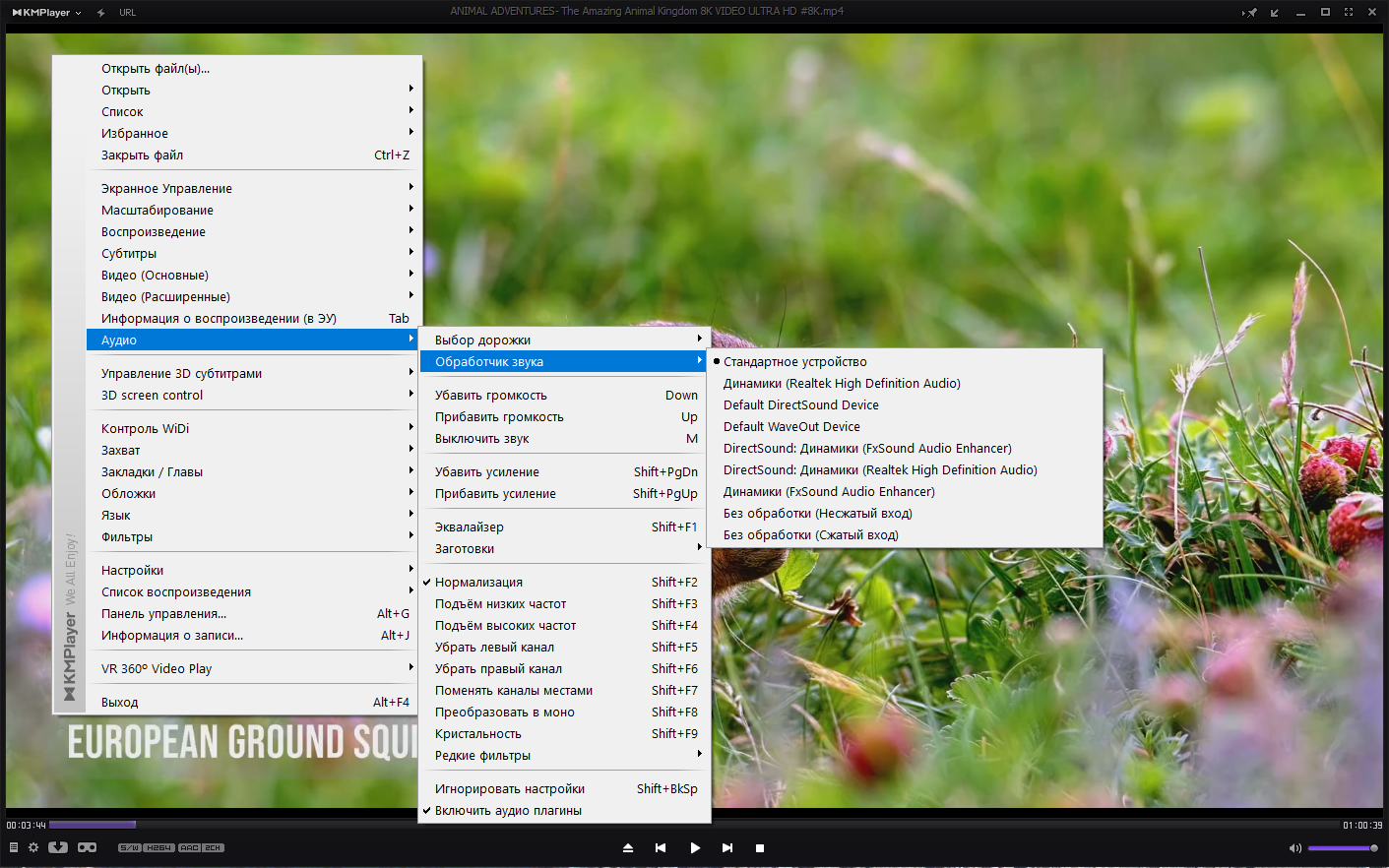Click the playlist icon in bottom bar

(14, 847)
